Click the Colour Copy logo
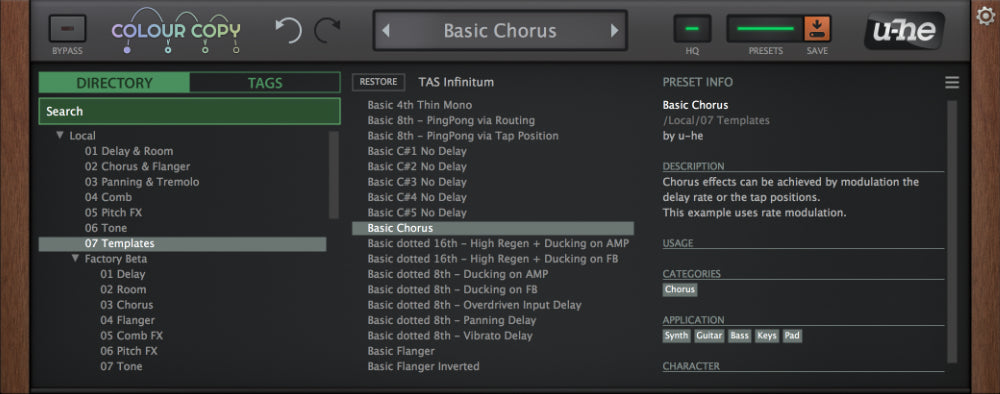Viewport: 1000px width, 394px height. [176, 31]
